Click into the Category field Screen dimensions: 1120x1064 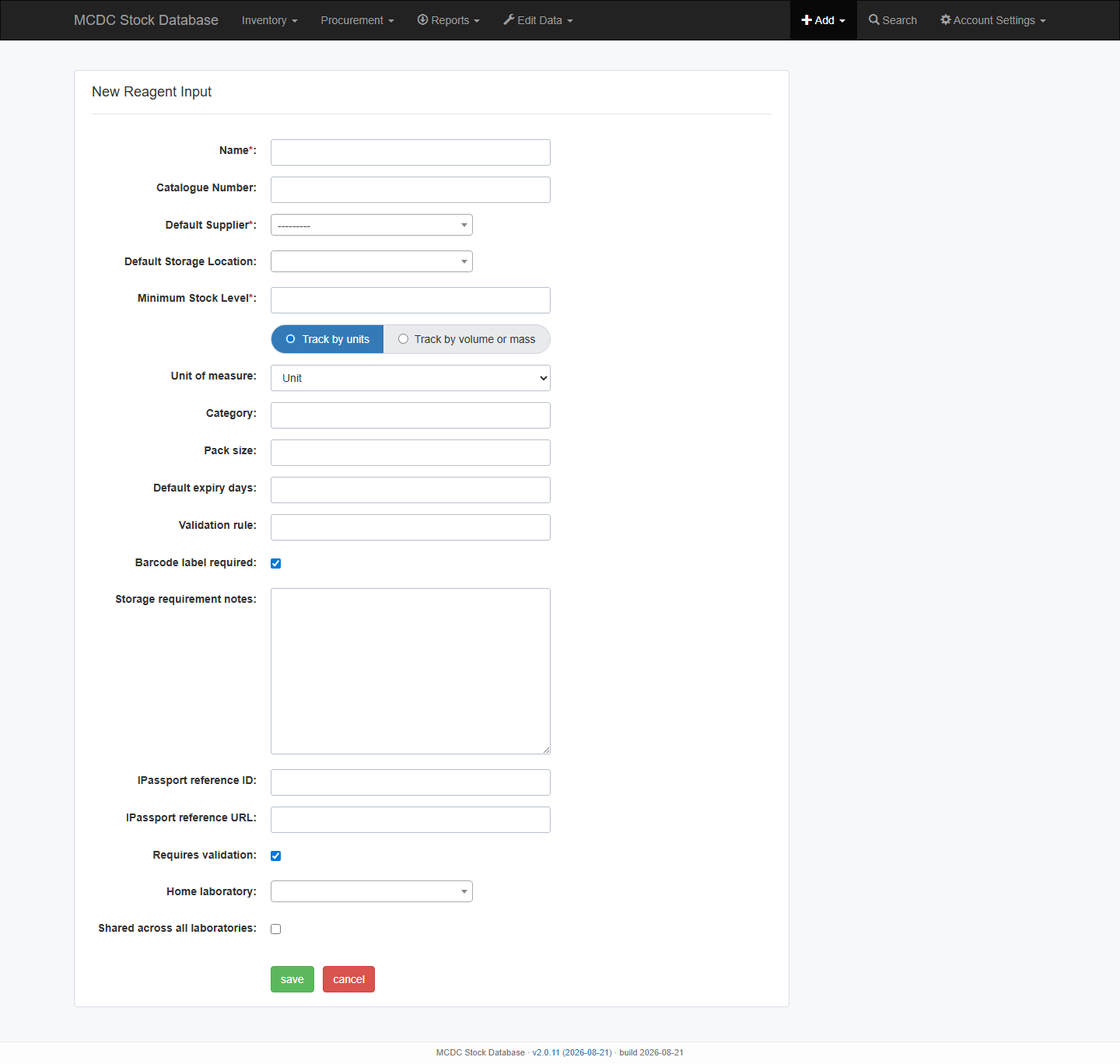(x=411, y=415)
